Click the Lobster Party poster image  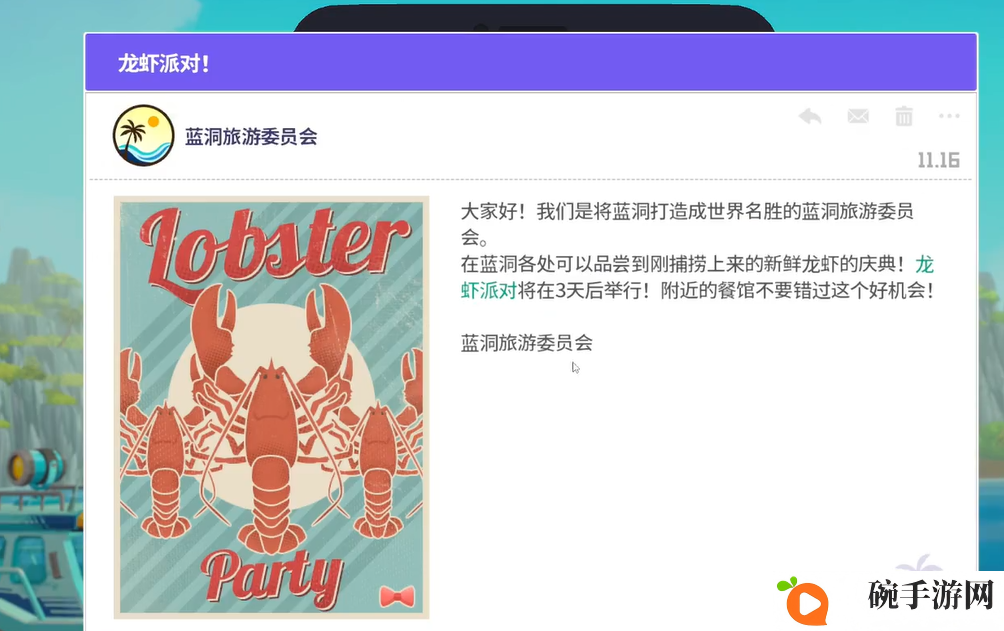pos(271,407)
